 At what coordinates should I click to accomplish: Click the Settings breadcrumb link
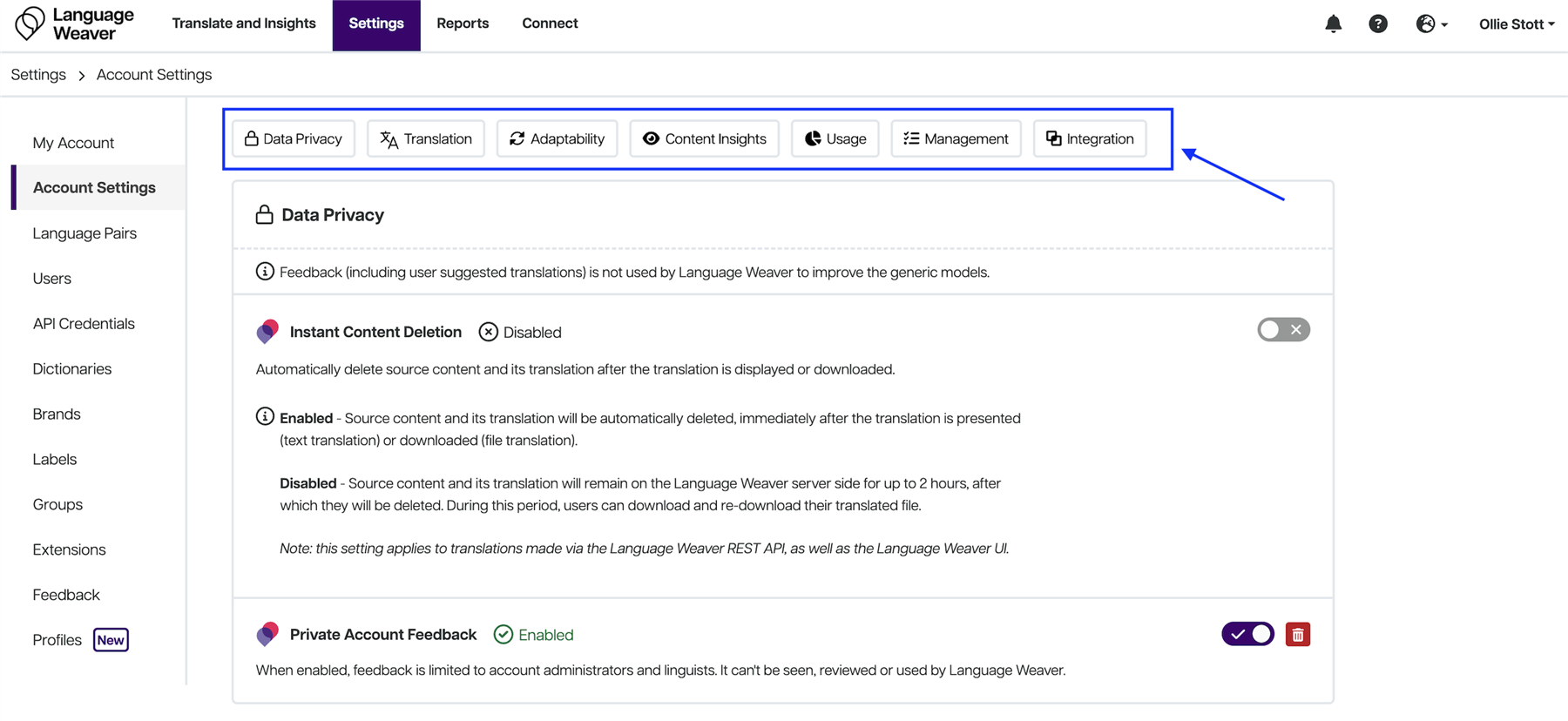point(38,75)
